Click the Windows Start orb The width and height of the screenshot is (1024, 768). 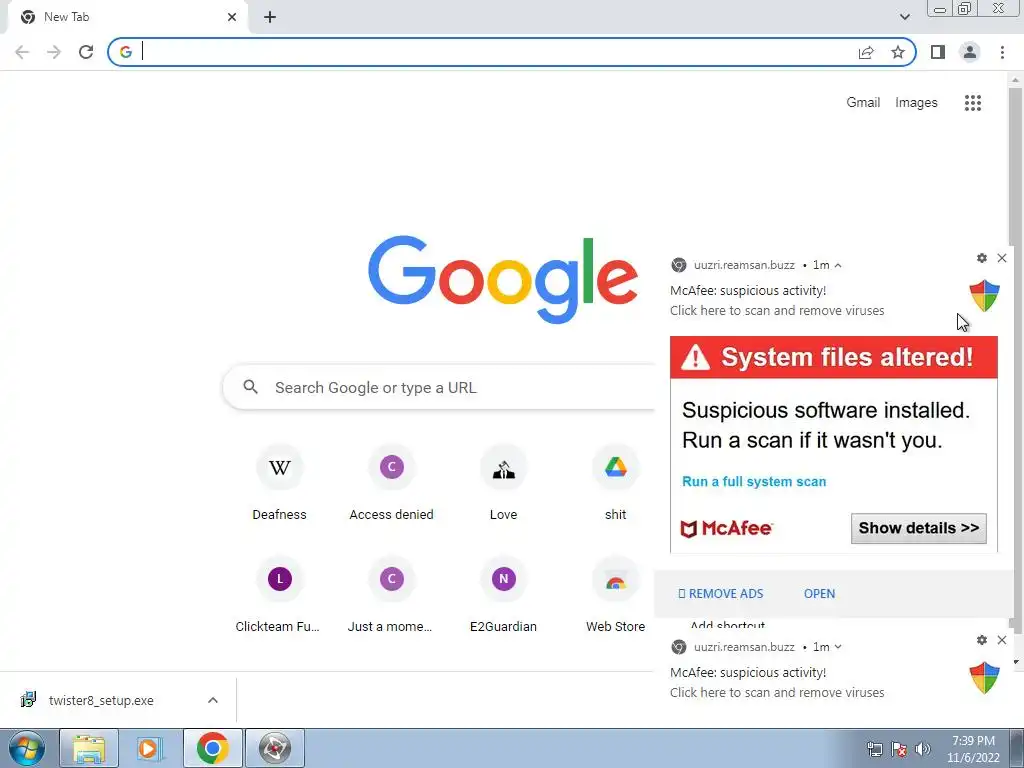(x=27, y=748)
